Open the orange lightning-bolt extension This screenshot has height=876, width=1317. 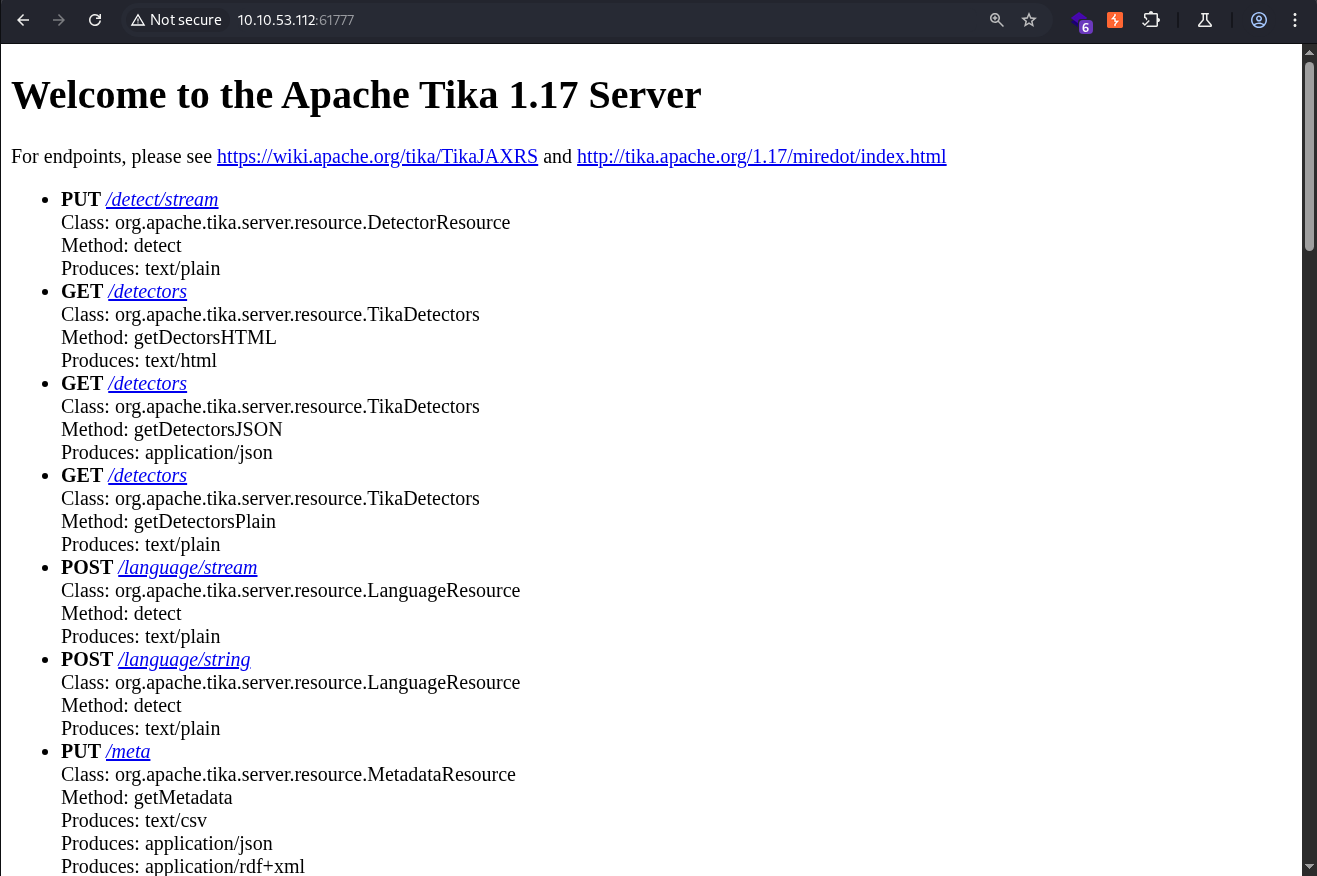point(1115,20)
